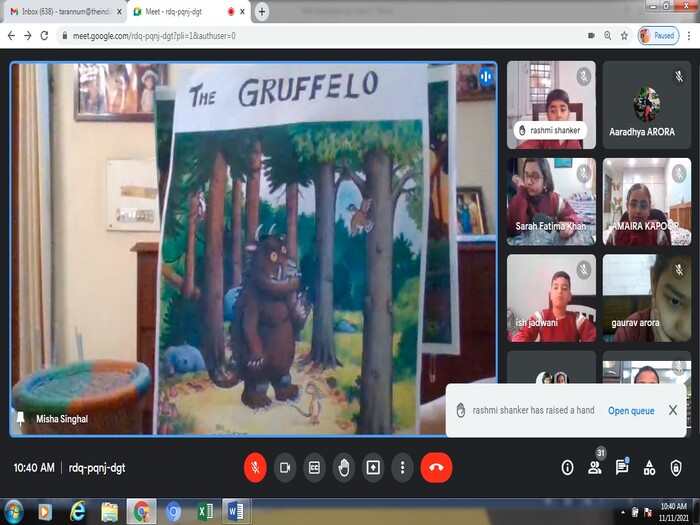Open a new browser tab
The width and height of the screenshot is (700, 525).
pyautogui.click(x=262, y=12)
